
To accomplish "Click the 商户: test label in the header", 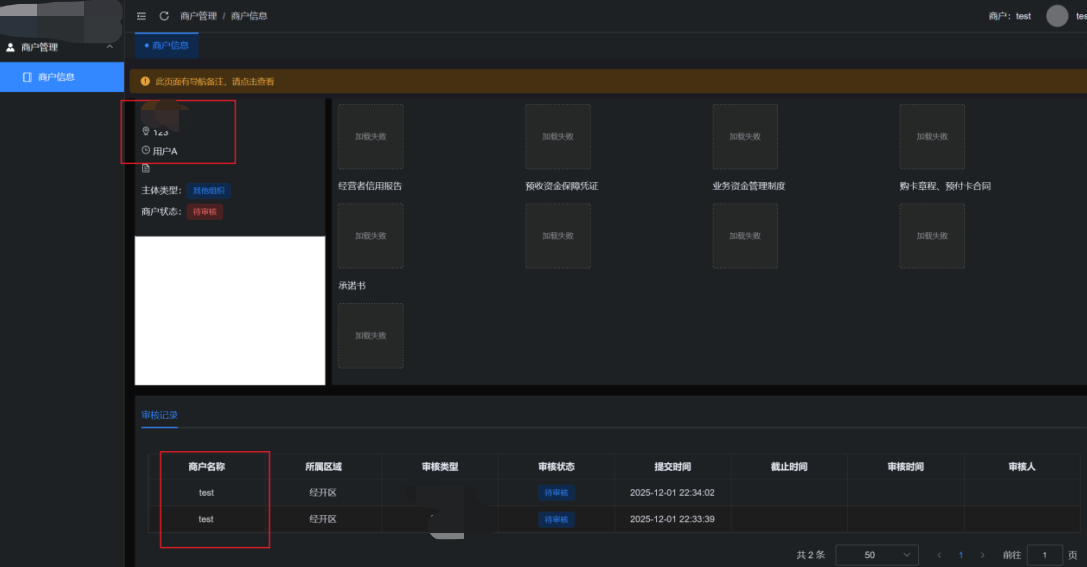I will click(x=1009, y=16).
